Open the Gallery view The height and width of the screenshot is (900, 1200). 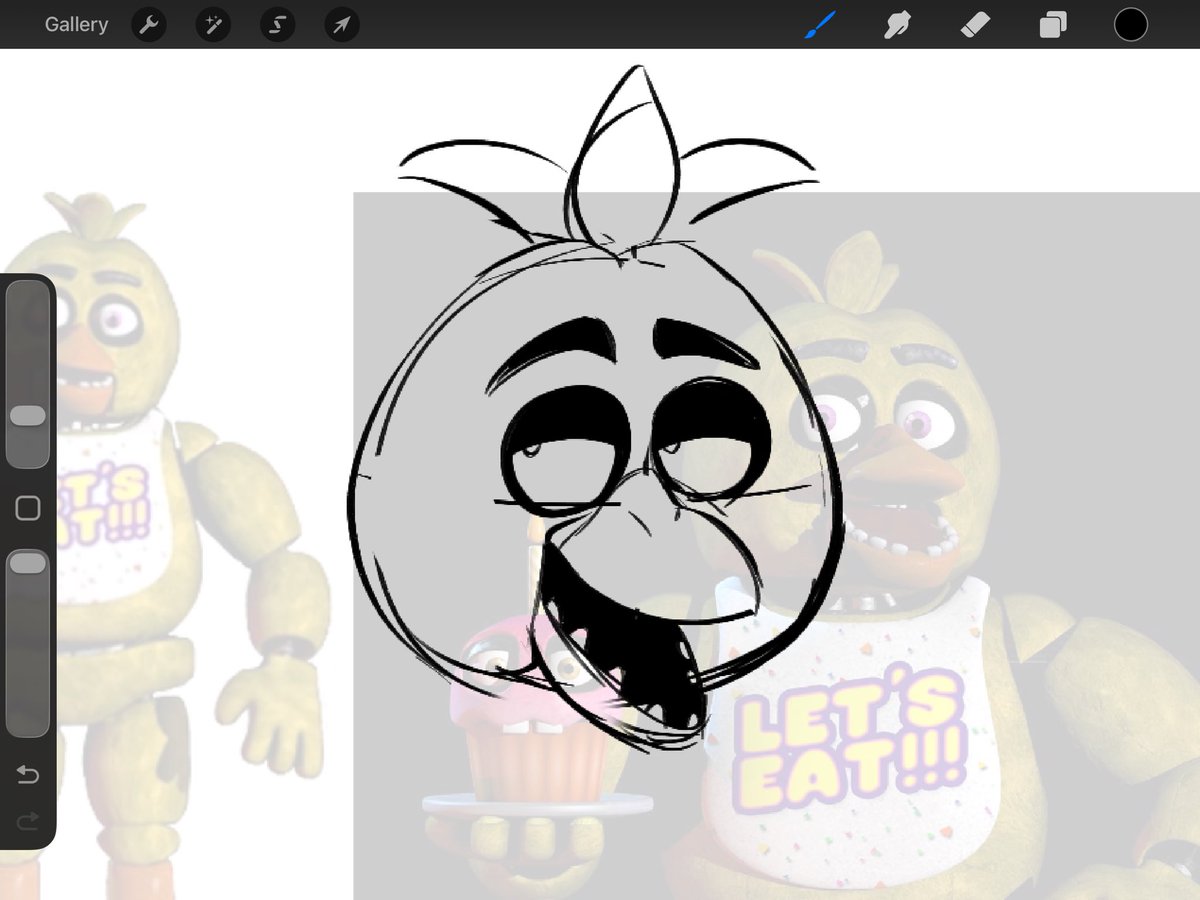click(x=76, y=24)
